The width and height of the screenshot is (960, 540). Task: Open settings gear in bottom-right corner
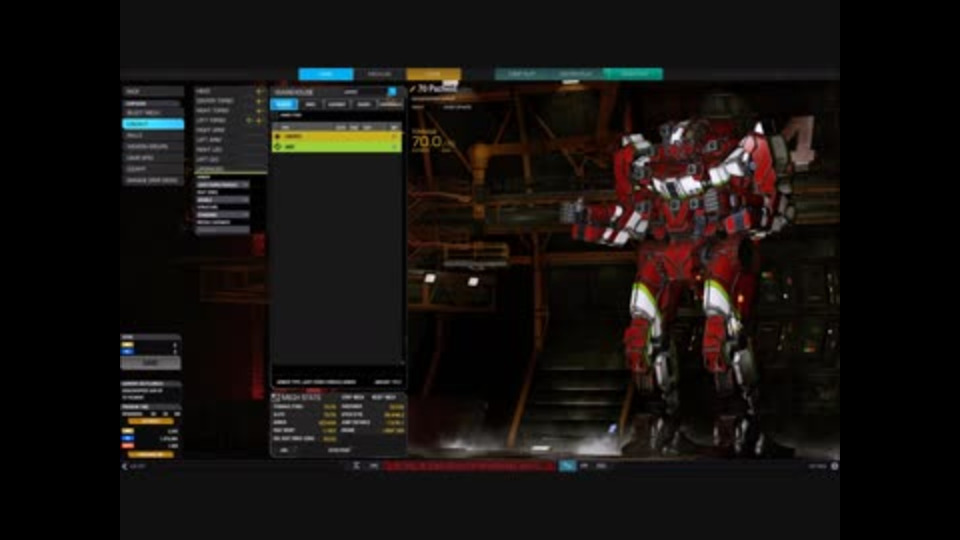point(834,467)
